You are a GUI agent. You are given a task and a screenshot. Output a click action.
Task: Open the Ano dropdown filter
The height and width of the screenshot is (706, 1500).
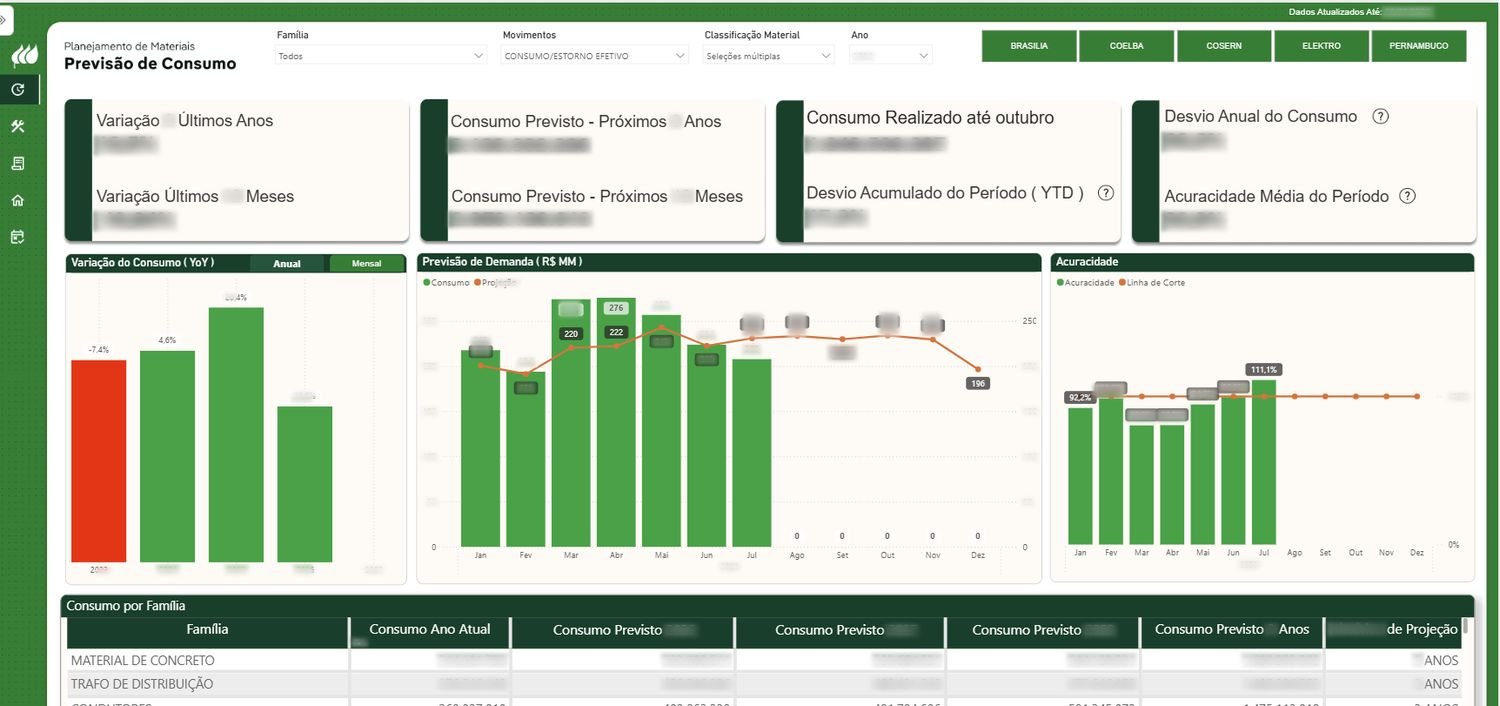pyautogui.click(x=891, y=56)
